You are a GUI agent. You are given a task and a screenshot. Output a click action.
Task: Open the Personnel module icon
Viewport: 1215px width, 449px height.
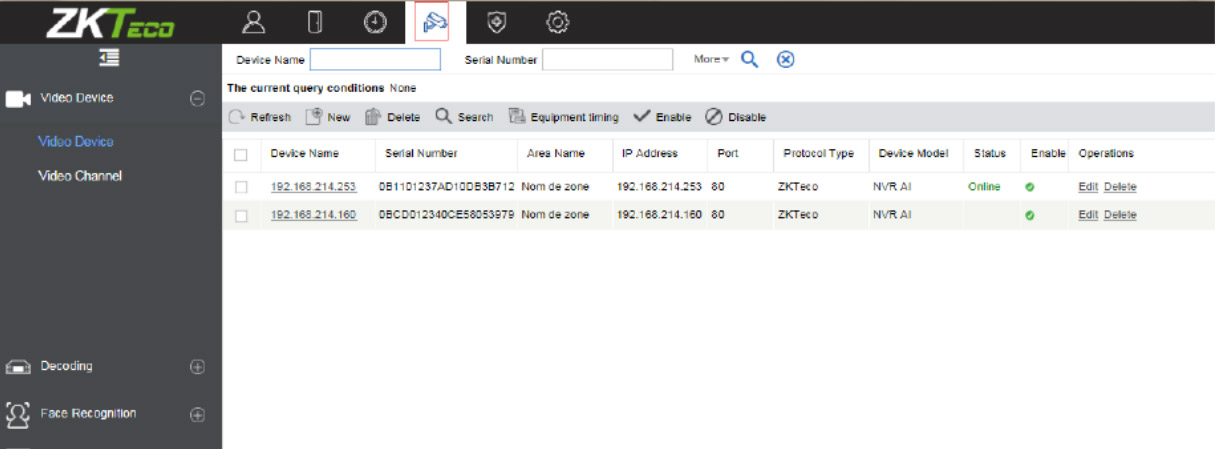(x=255, y=21)
